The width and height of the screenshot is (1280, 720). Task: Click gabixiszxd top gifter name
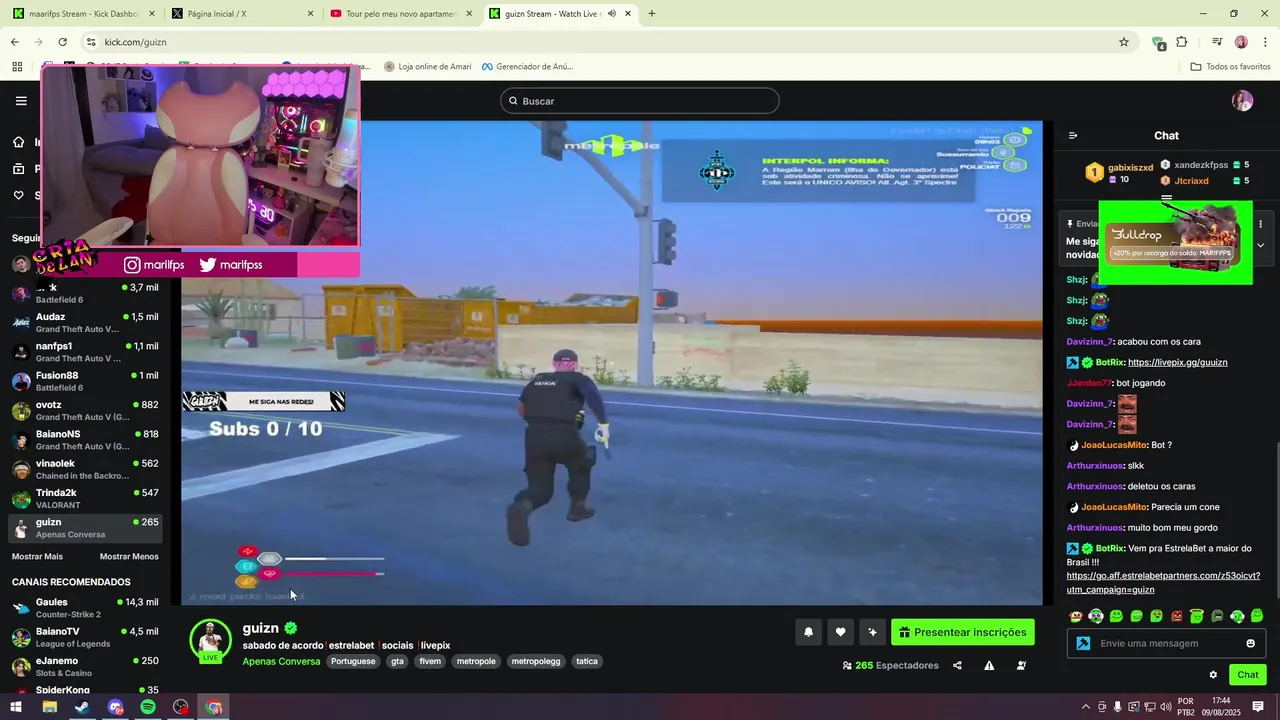[x=1130, y=167]
